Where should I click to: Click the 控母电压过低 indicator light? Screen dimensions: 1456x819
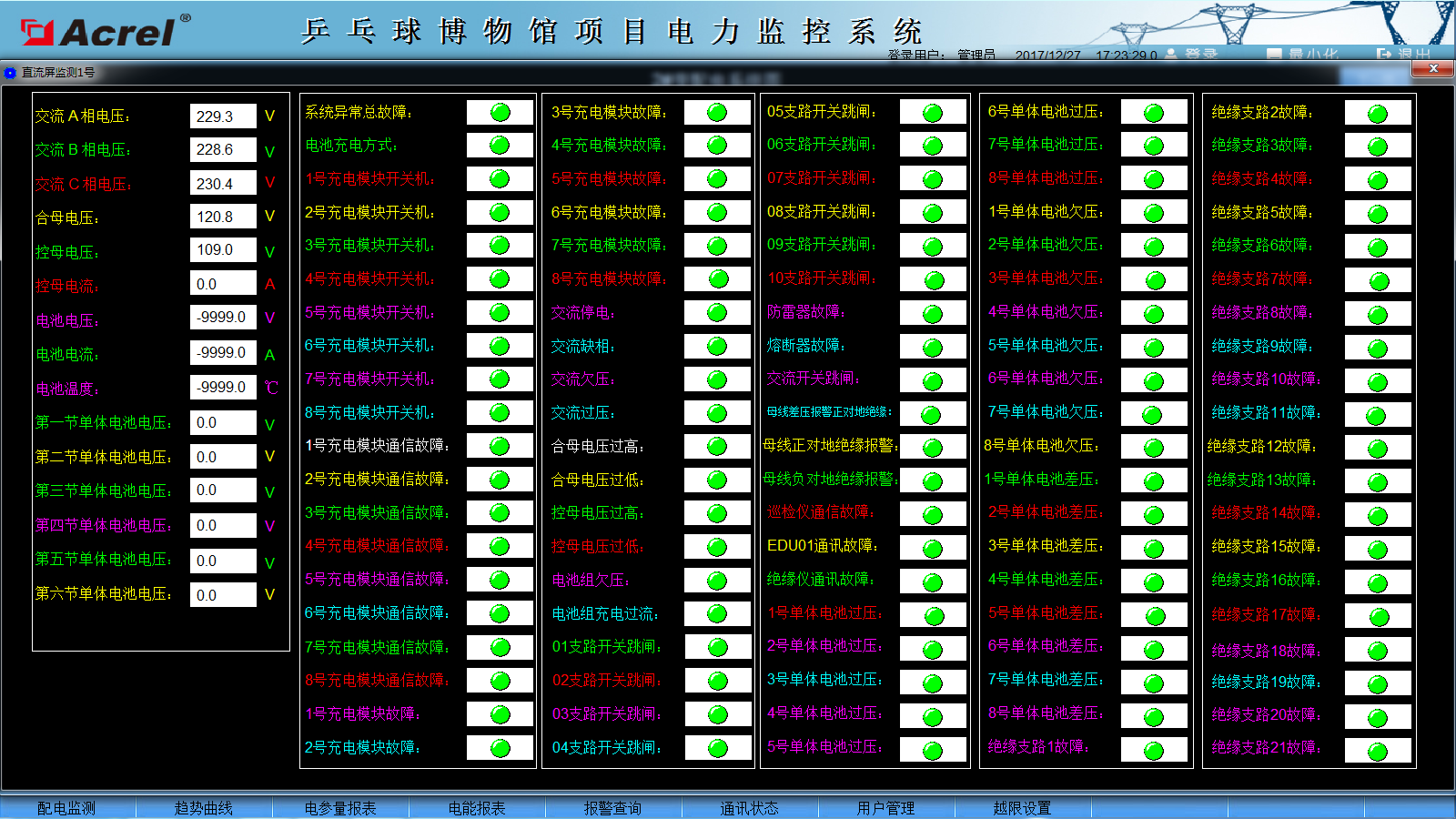(x=718, y=547)
